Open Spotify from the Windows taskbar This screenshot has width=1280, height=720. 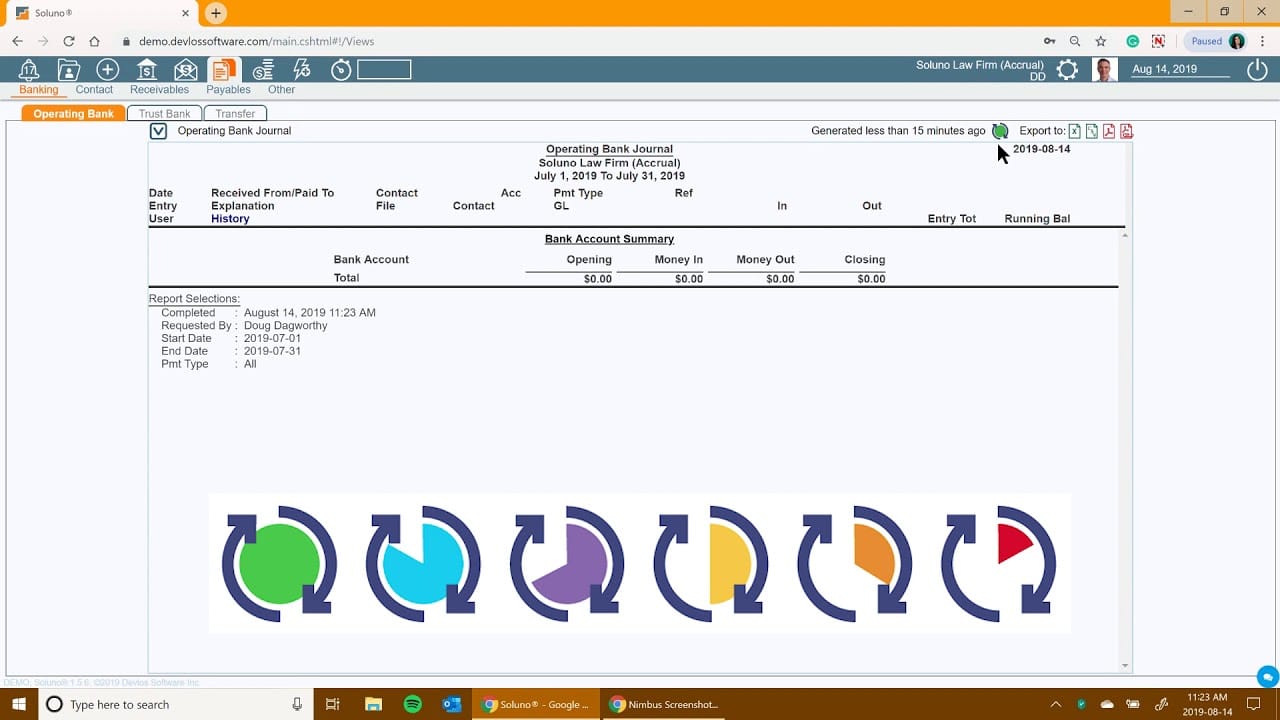click(x=412, y=704)
